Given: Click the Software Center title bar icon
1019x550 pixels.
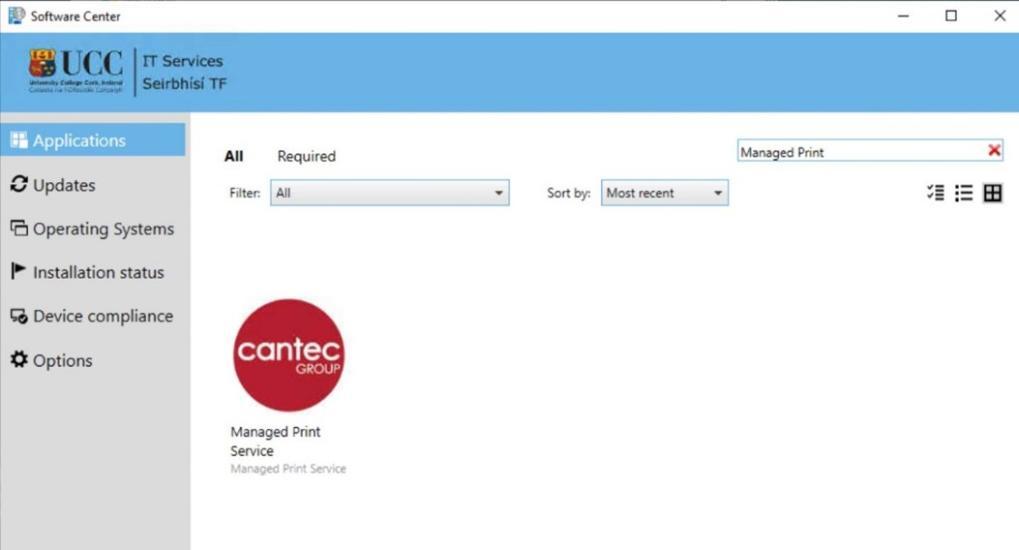Looking at the screenshot, I should [x=16, y=16].
